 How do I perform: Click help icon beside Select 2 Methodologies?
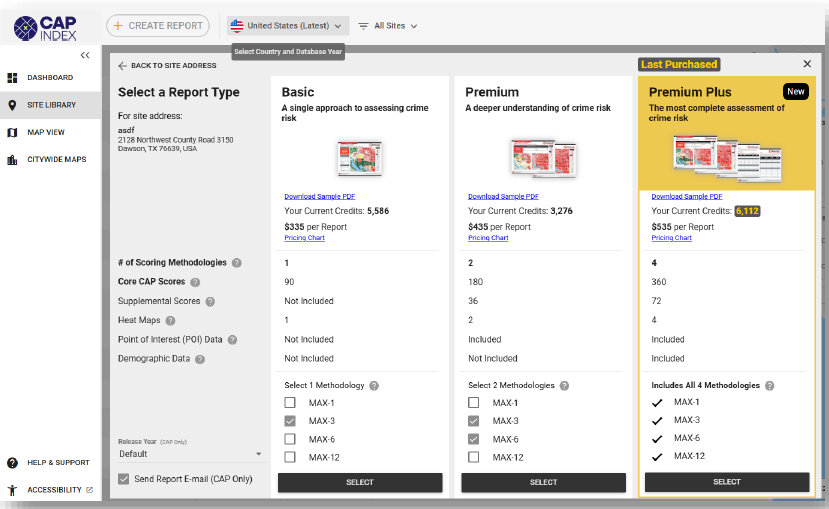(x=564, y=386)
